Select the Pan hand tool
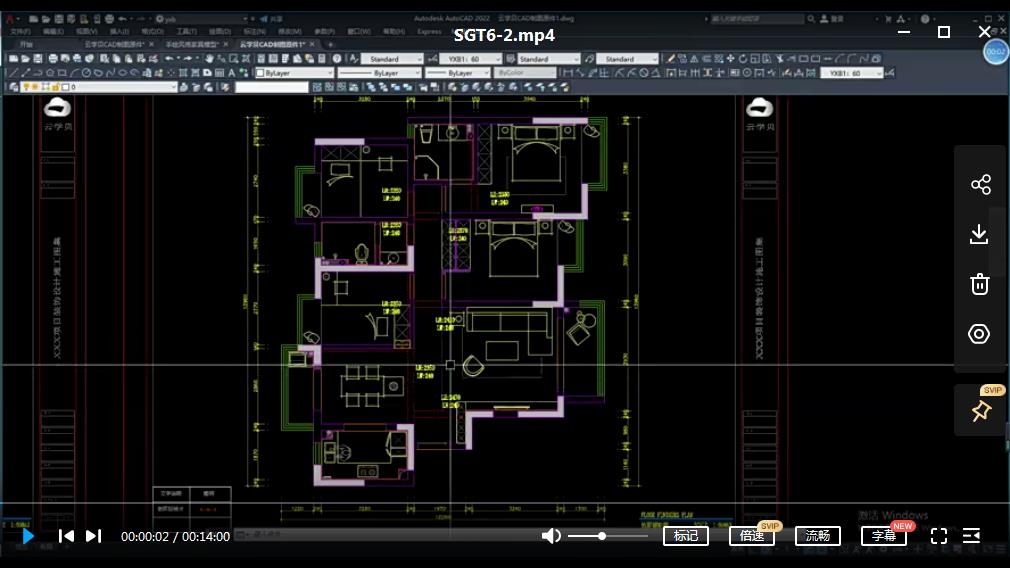 (x=209, y=59)
